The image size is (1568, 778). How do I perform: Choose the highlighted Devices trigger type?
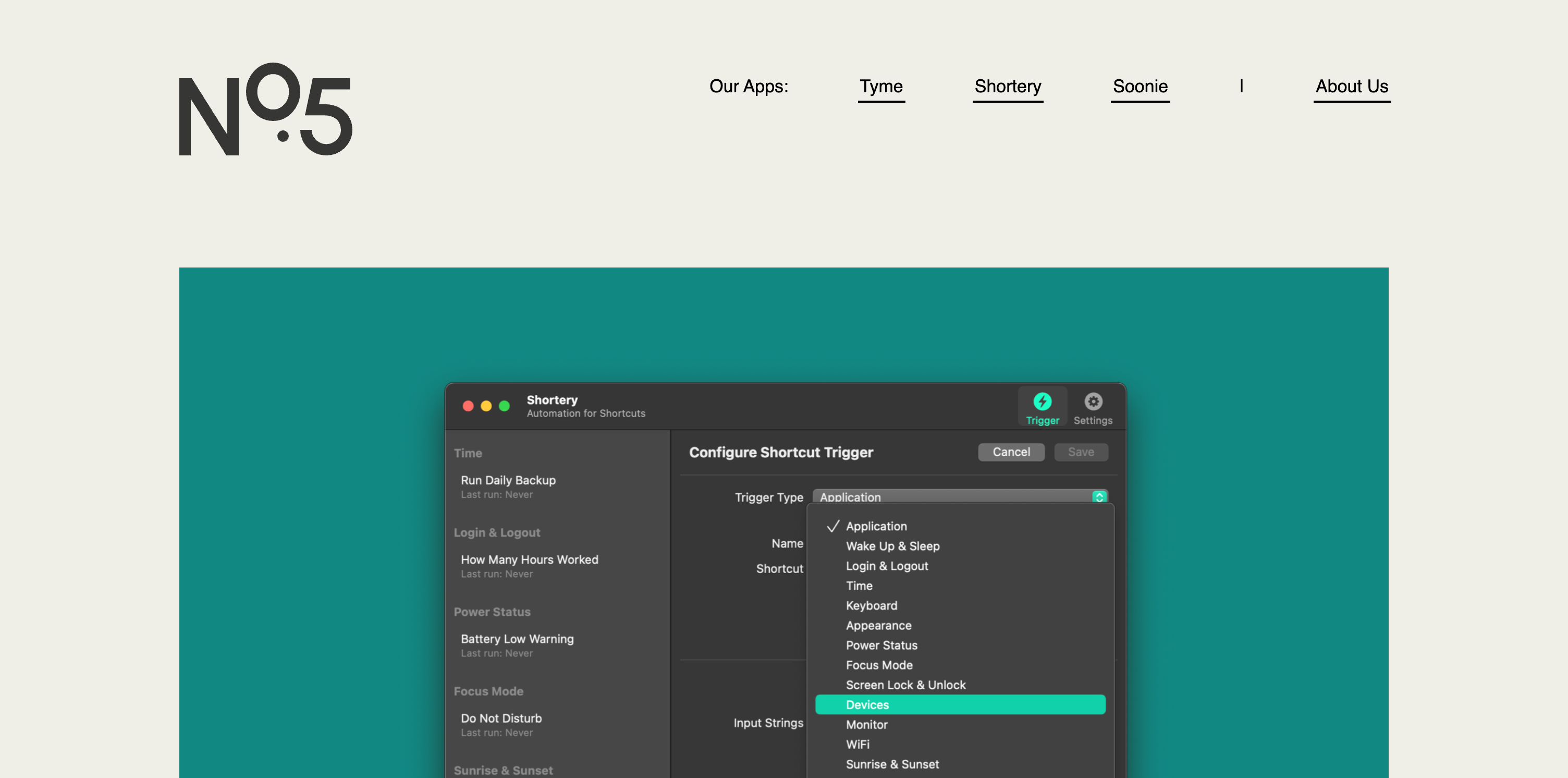[960, 704]
